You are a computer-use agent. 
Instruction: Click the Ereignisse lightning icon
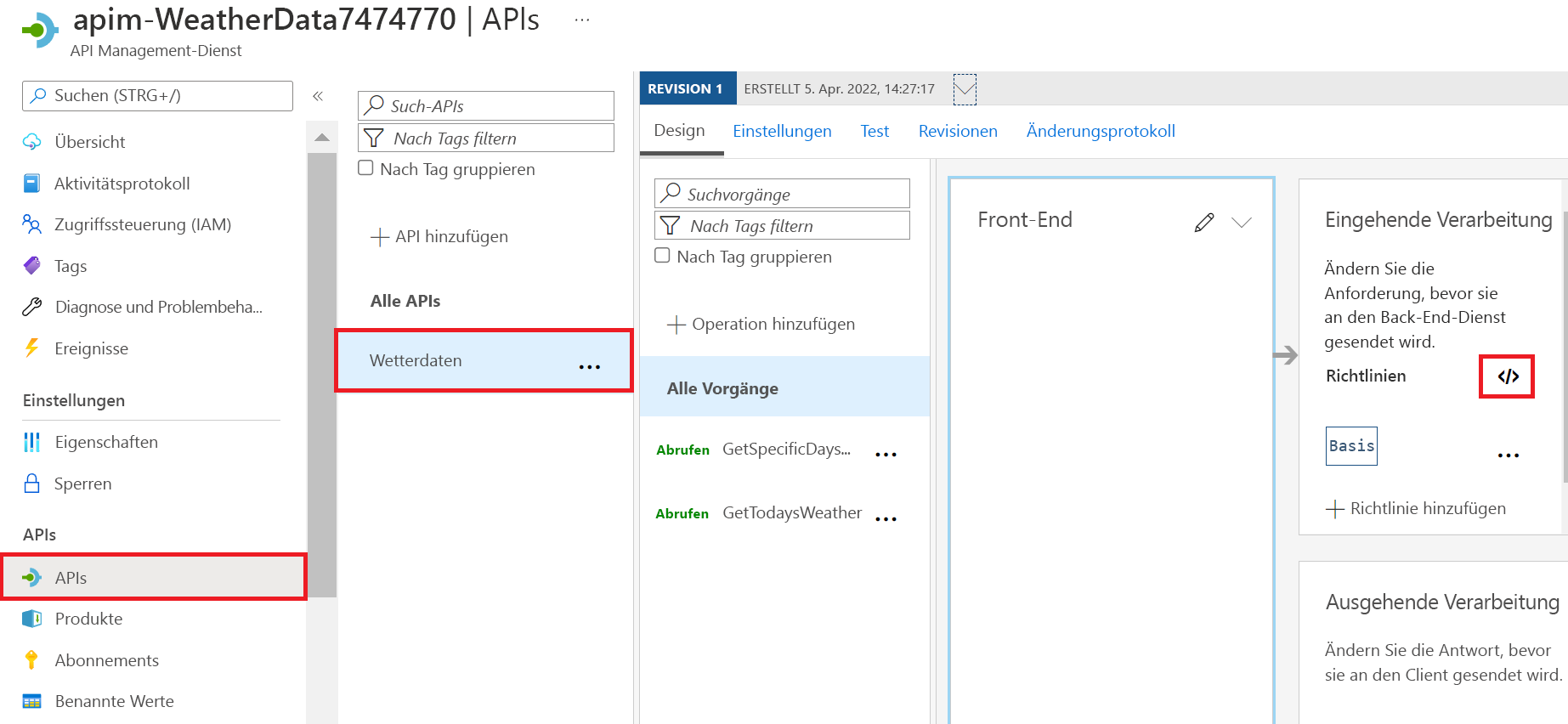click(31, 348)
